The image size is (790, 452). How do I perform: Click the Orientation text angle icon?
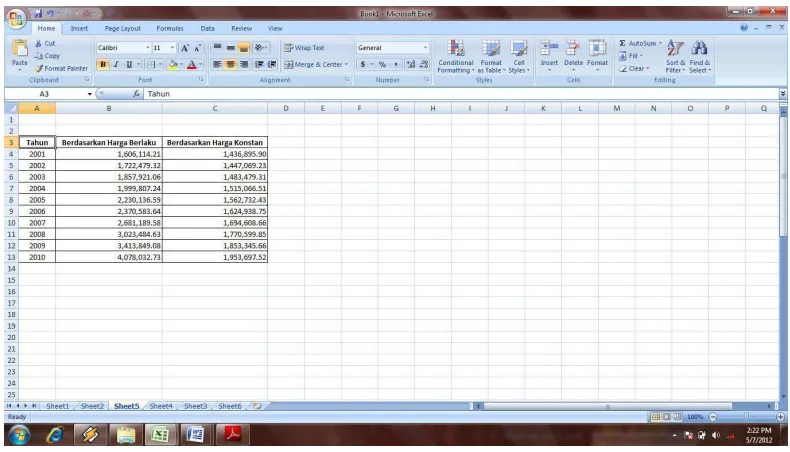click(259, 48)
